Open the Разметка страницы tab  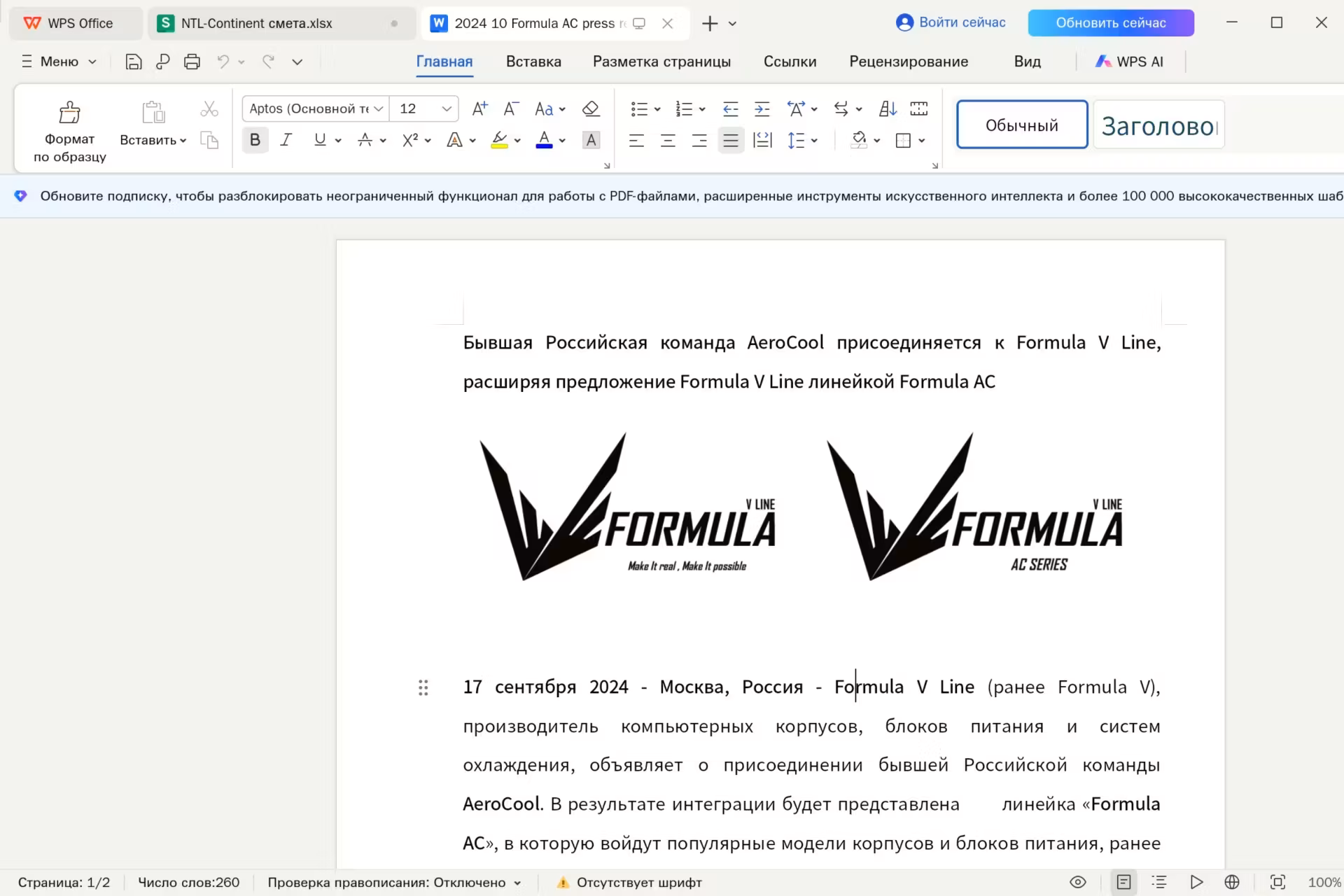click(x=661, y=62)
